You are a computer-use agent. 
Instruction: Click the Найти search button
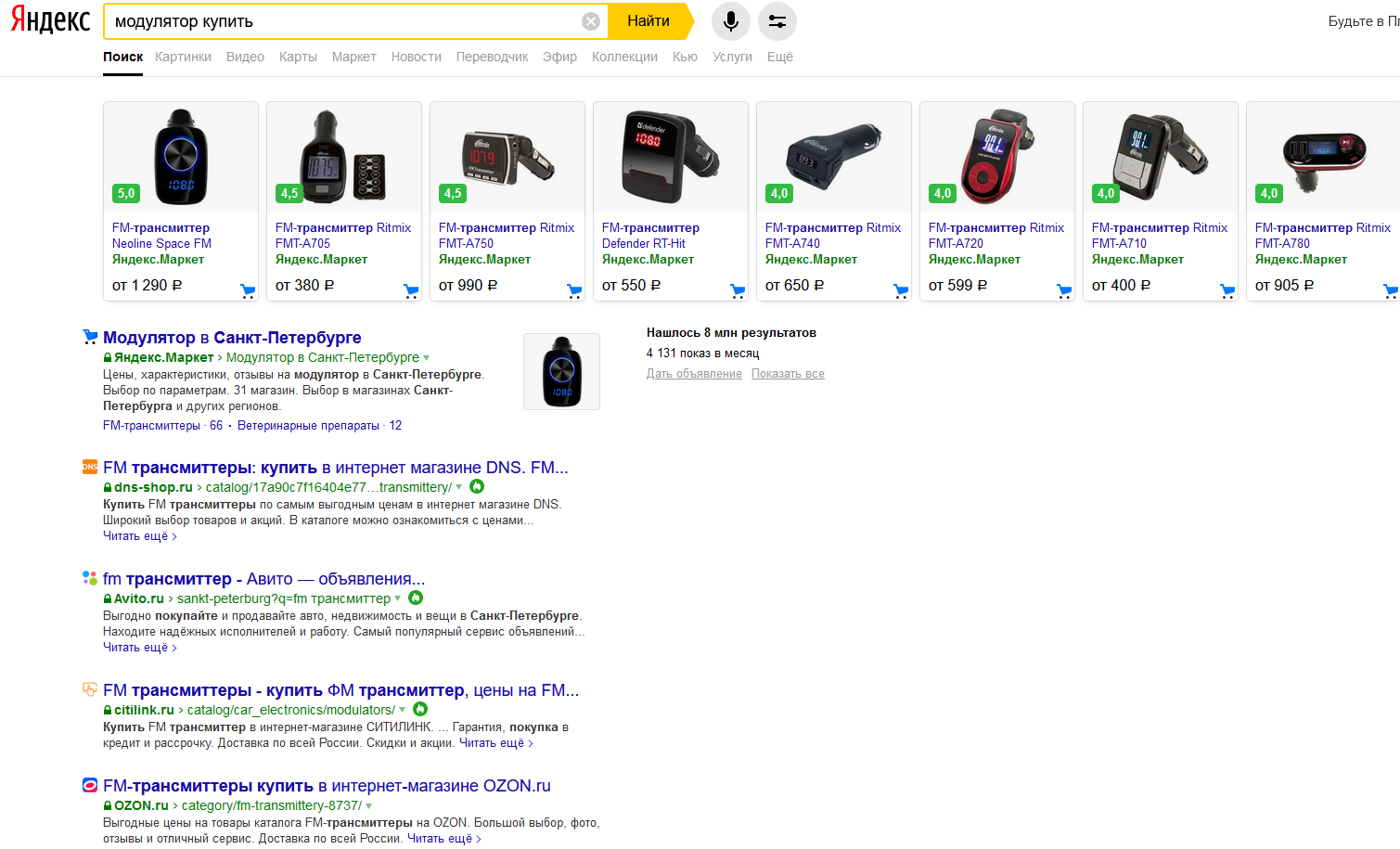pyautogui.click(x=649, y=21)
